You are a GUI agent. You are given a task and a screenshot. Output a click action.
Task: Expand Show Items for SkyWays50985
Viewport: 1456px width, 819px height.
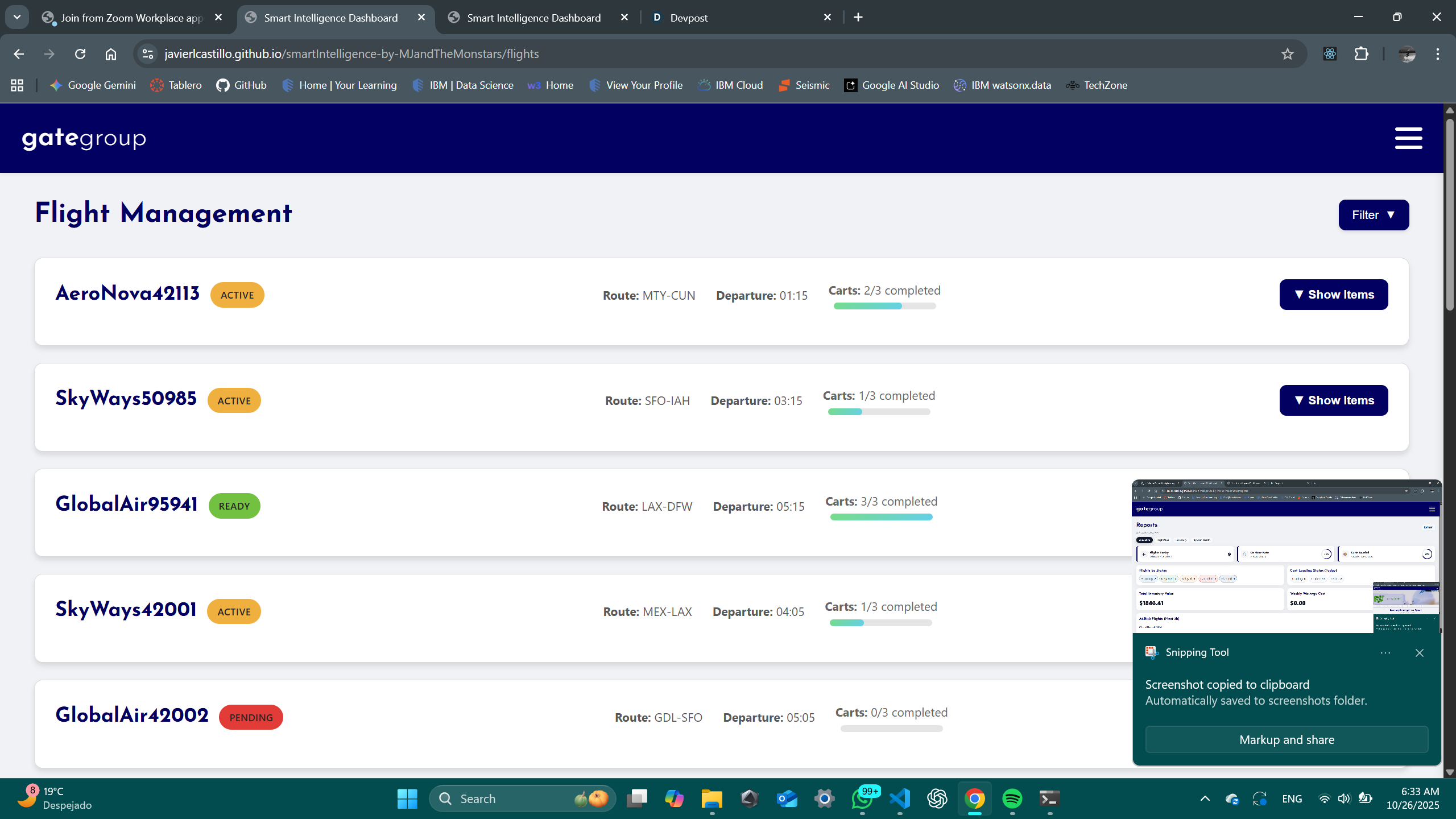click(x=1333, y=400)
